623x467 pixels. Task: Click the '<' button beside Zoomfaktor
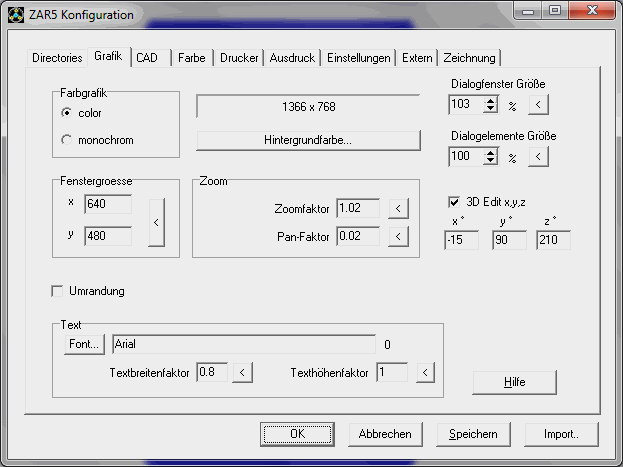398,209
